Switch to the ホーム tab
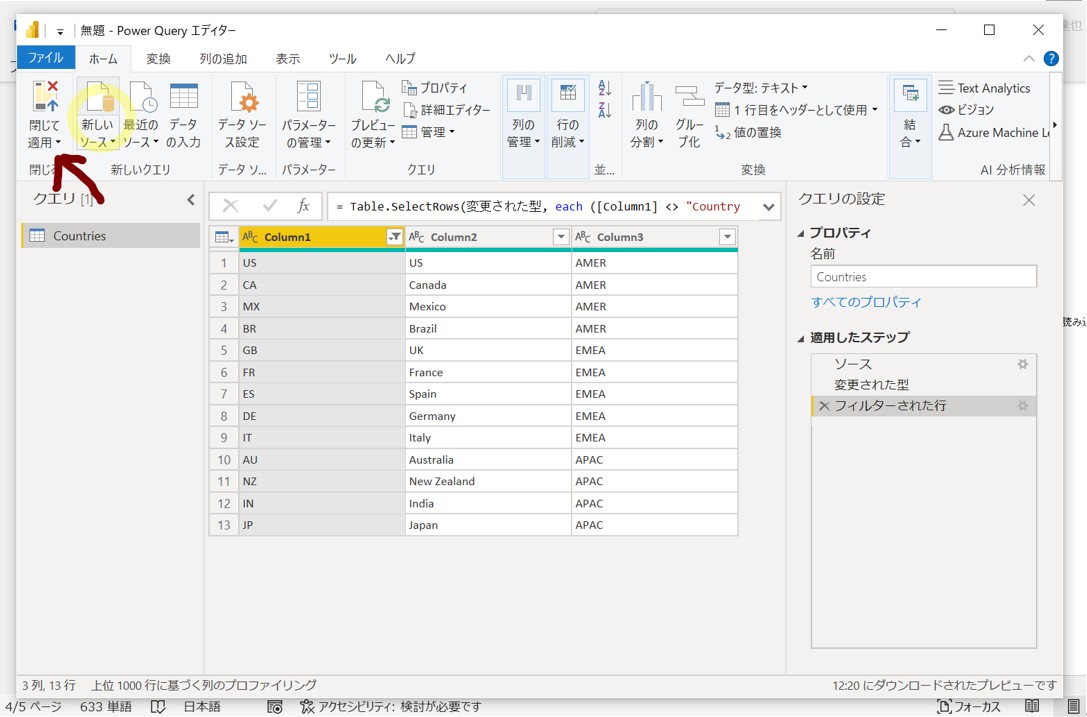Image resolution: width=1087 pixels, height=717 pixels. tap(103, 59)
